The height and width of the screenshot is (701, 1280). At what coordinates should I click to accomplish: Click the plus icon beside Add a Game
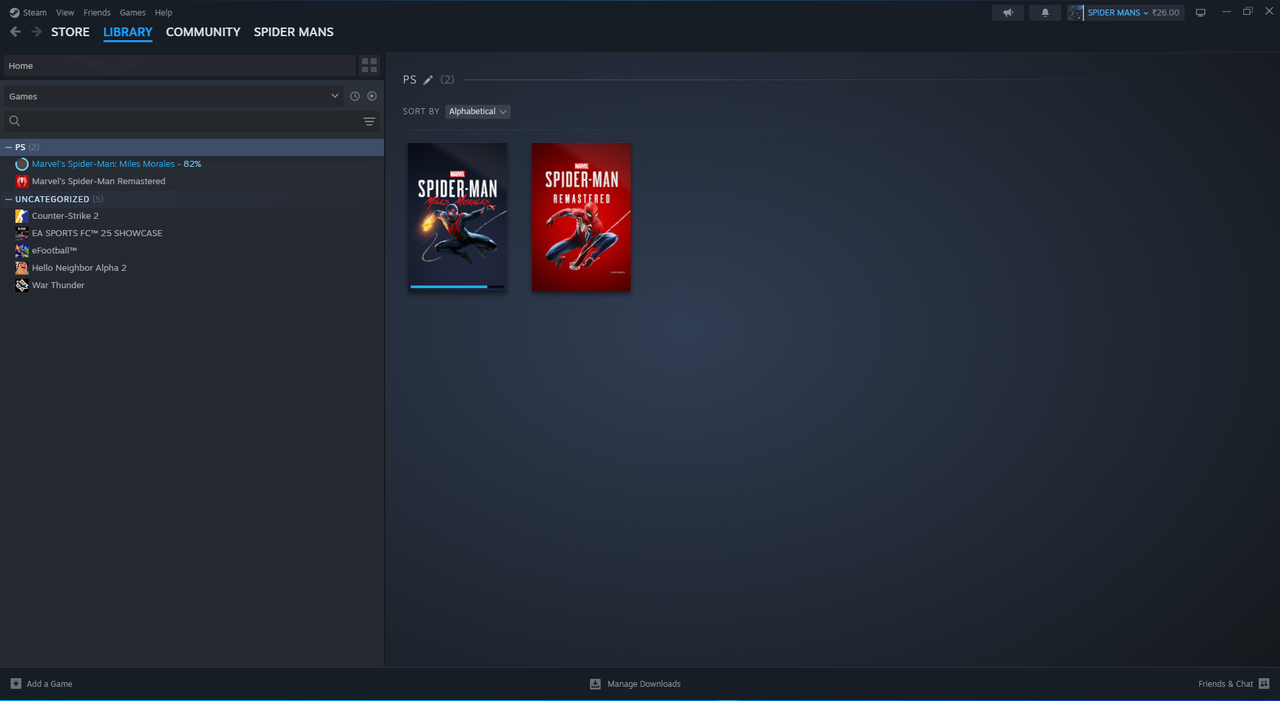(x=16, y=684)
